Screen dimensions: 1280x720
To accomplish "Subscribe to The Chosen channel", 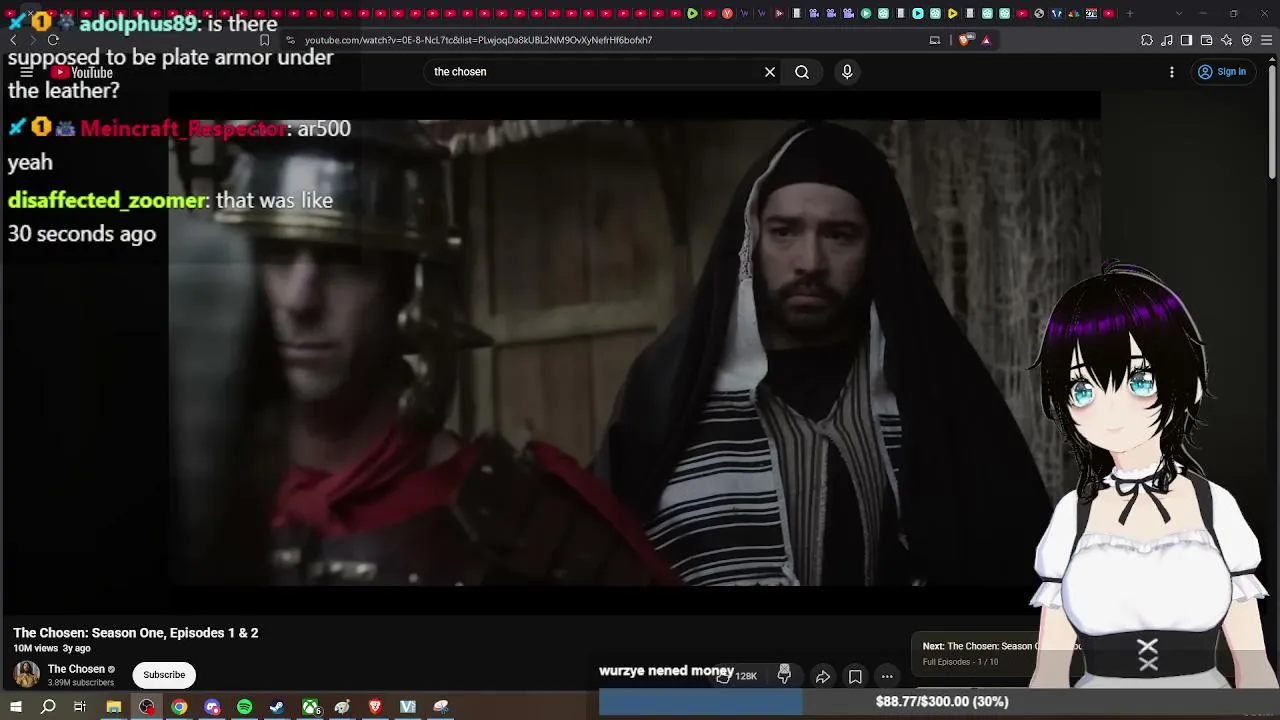I will pyautogui.click(x=164, y=675).
